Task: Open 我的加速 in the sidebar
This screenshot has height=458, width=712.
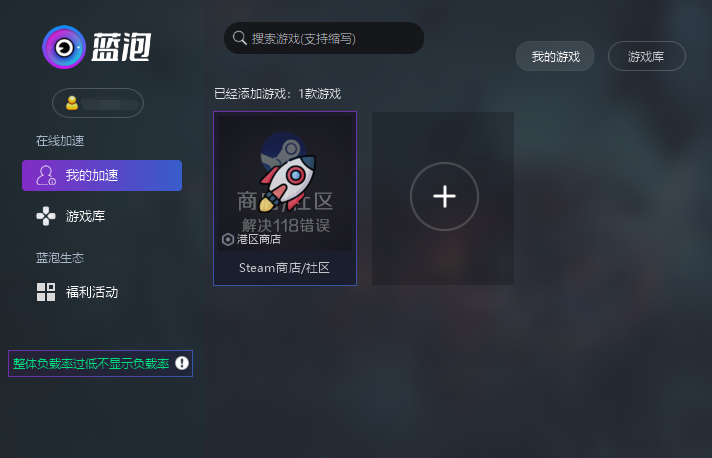Action: click(102, 175)
